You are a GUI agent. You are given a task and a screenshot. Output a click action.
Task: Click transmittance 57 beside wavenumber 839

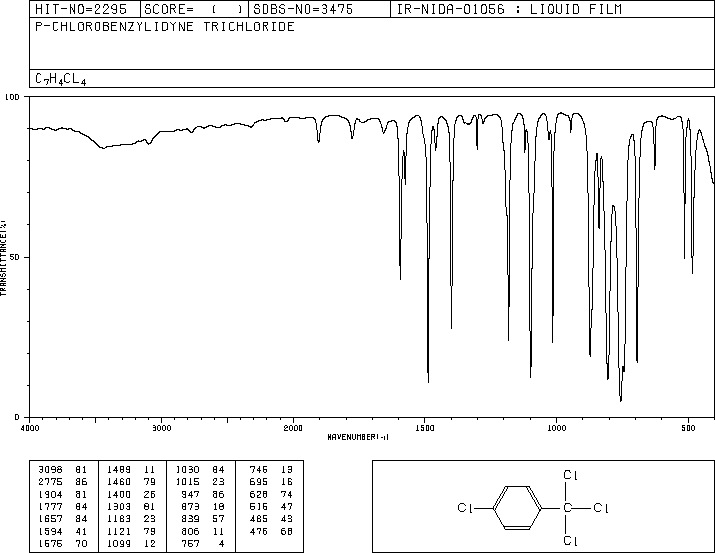tap(218, 519)
